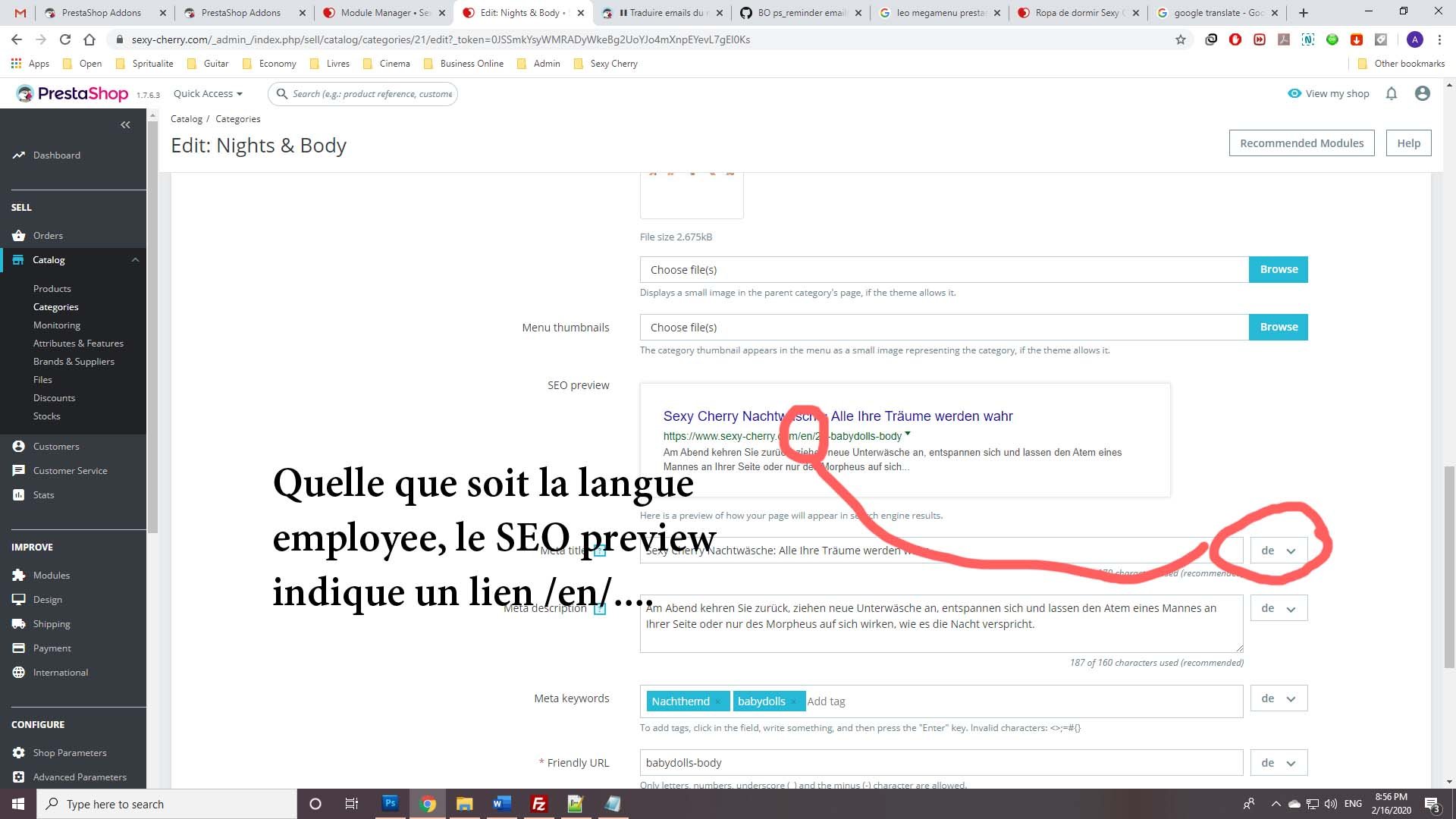Open notifications bell icon
Image resolution: width=1456 pixels, height=819 pixels.
(1391, 93)
